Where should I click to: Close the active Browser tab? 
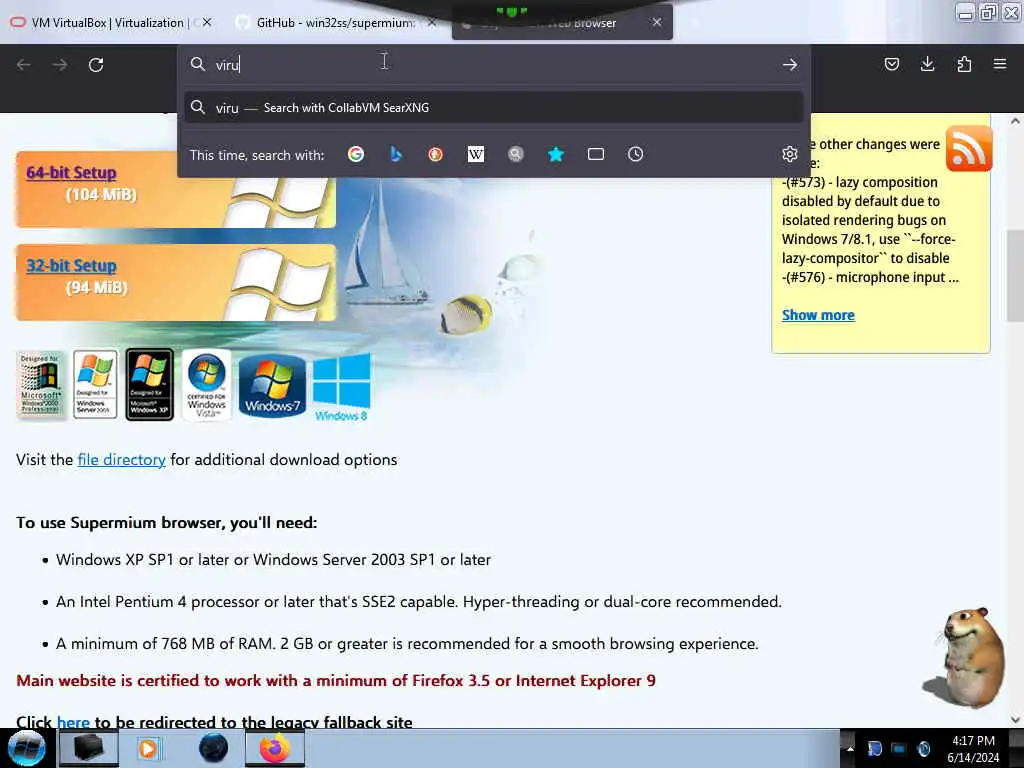[x=657, y=23]
